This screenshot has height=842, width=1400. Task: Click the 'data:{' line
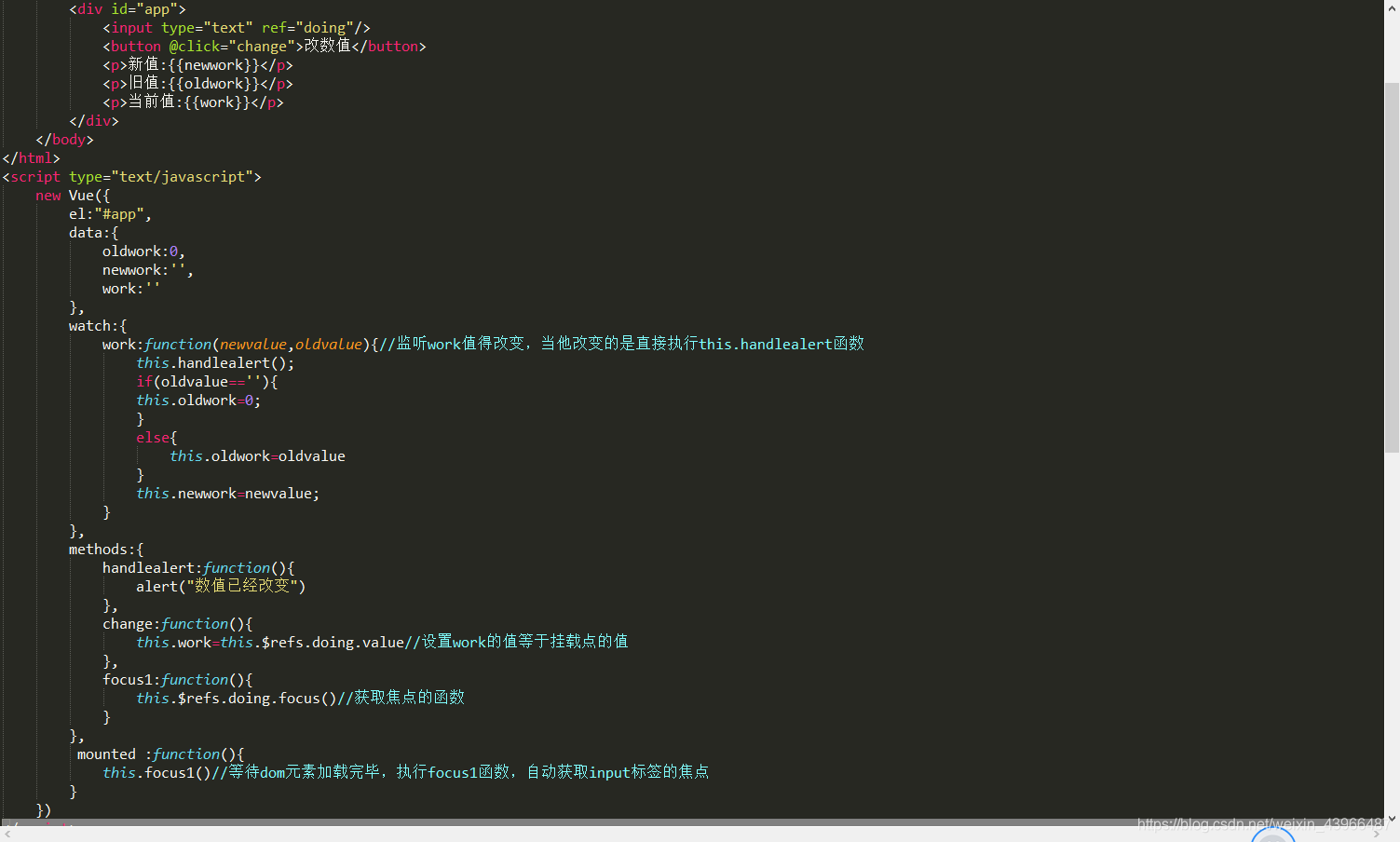[x=94, y=233]
